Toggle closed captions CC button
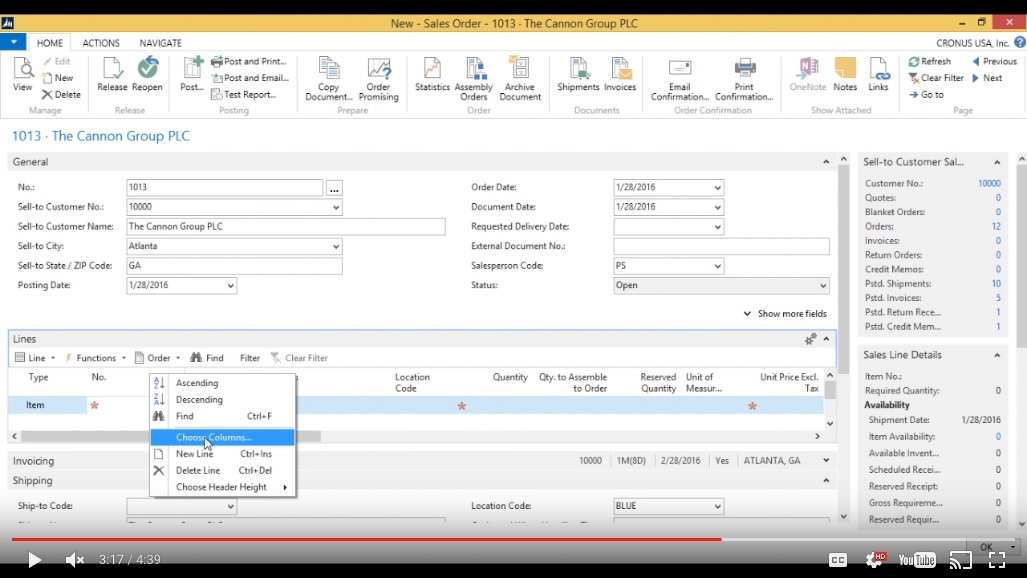This screenshot has width=1027, height=578. tap(838, 560)
